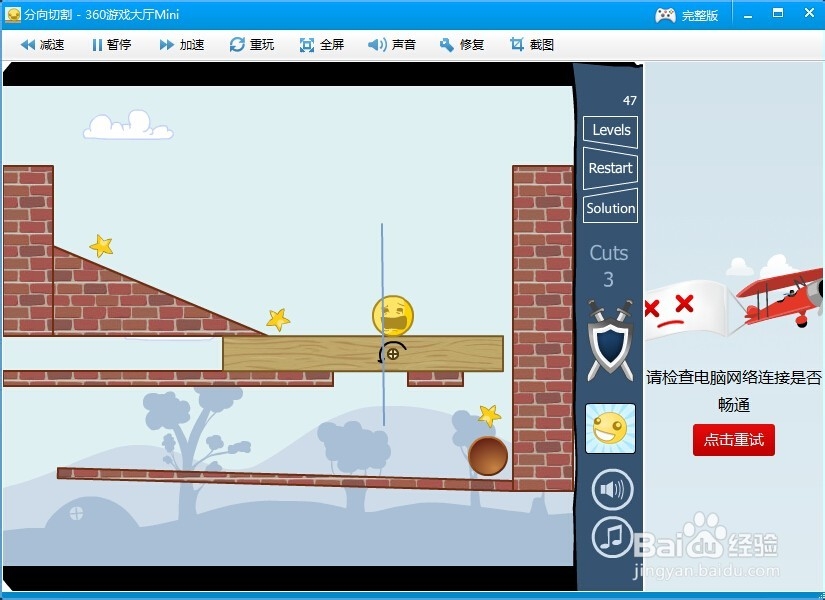Click the 360 game hall app icon

[x=12, y=14]
